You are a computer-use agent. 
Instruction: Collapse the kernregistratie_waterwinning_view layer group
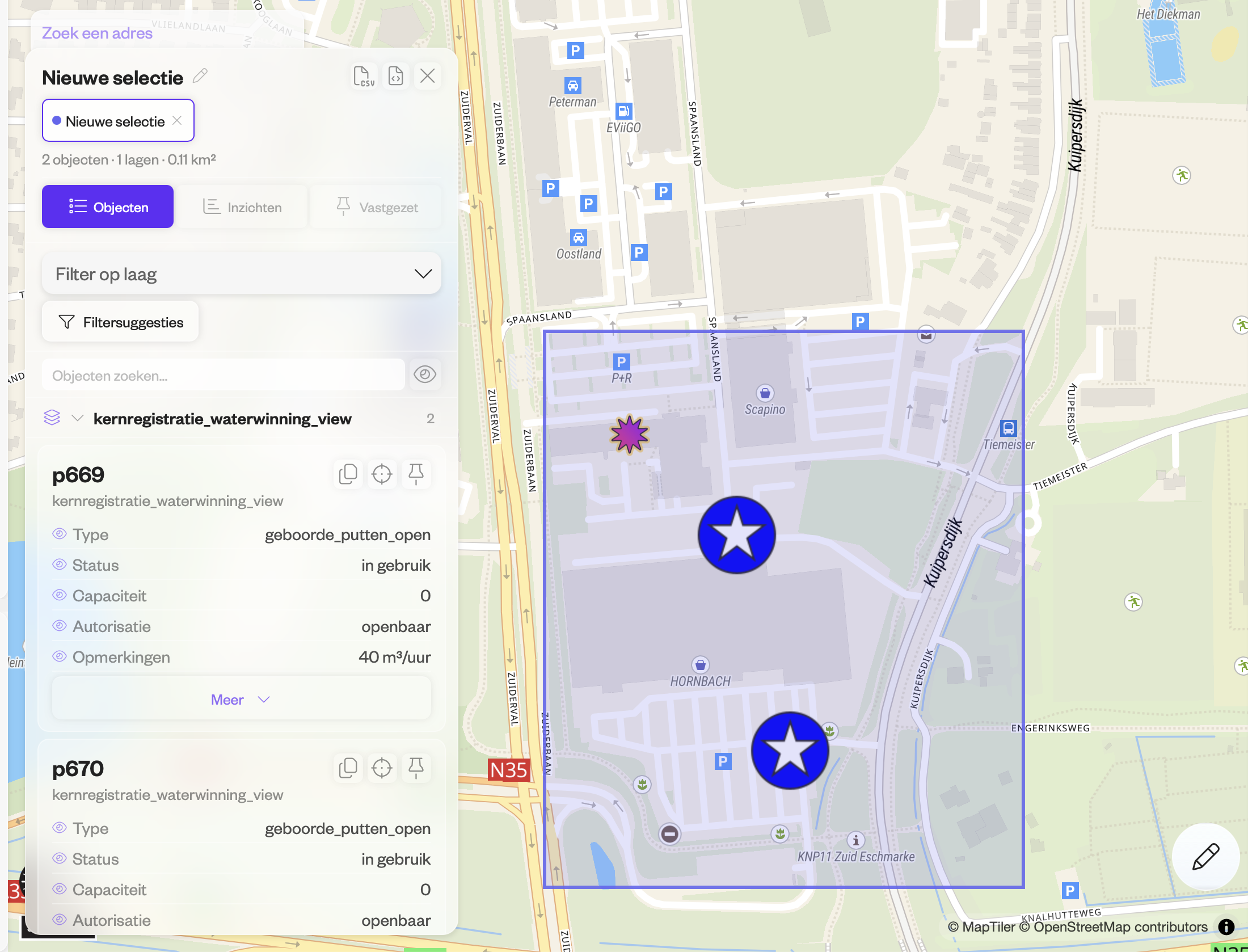click(78, 419)
